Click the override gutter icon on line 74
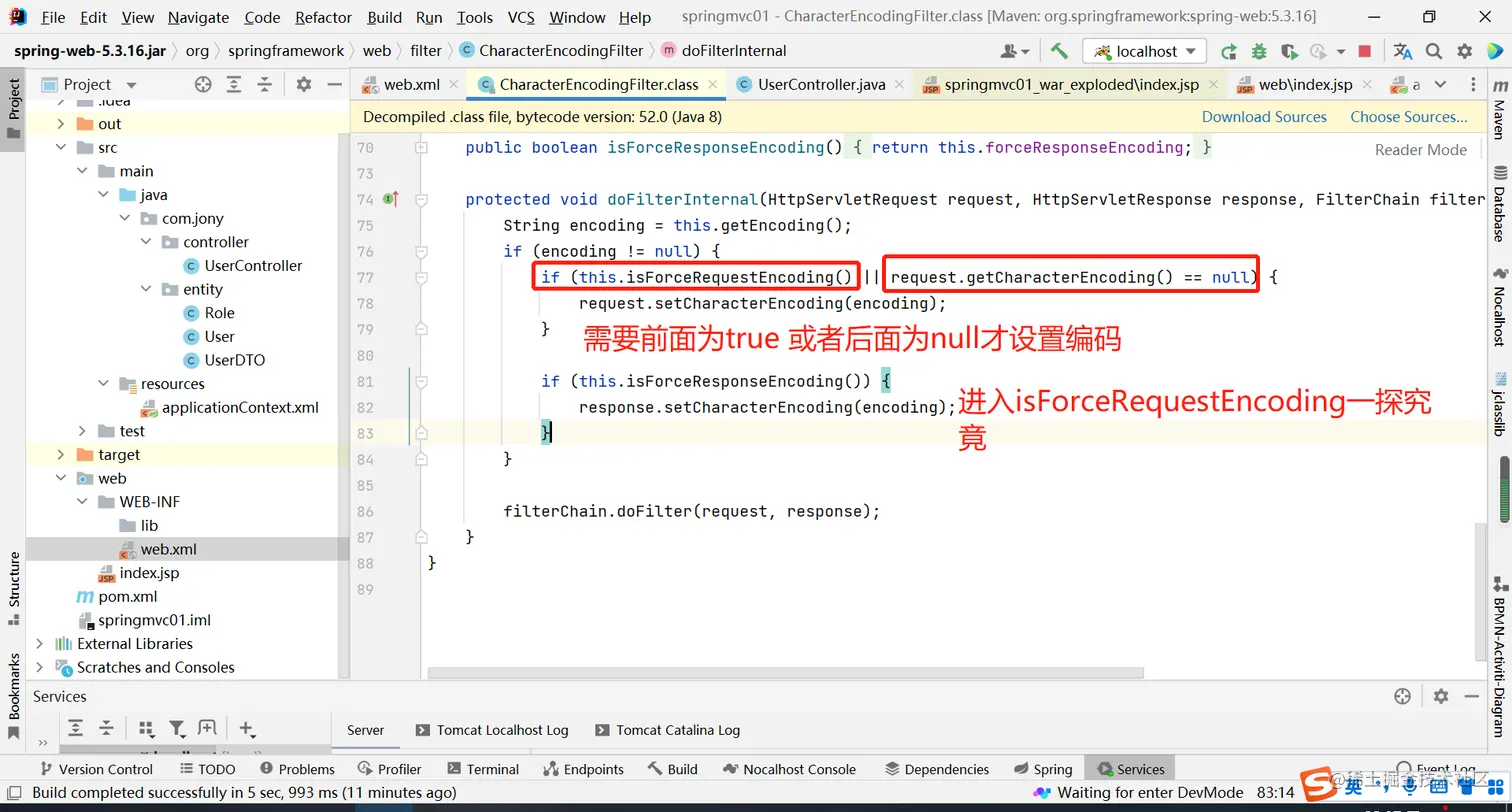1512x812 pixels. [x=392, y=199]
